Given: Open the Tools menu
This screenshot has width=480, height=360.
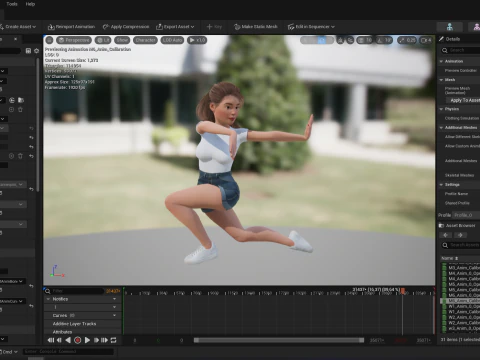Looking at the screenshot, I should pos(12,4).
